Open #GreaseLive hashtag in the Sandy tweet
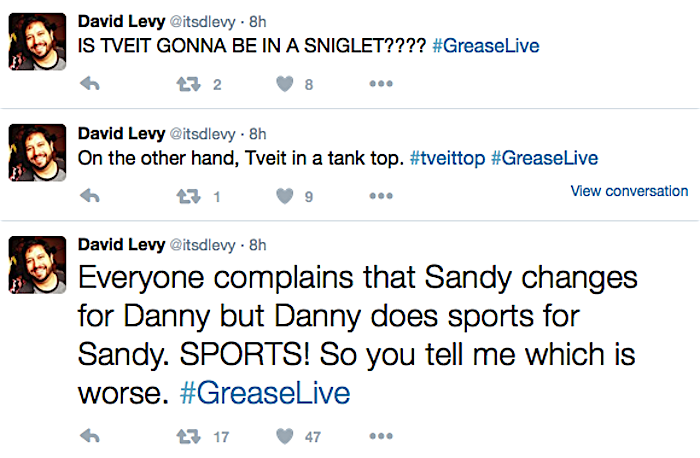 pos(265,393)
